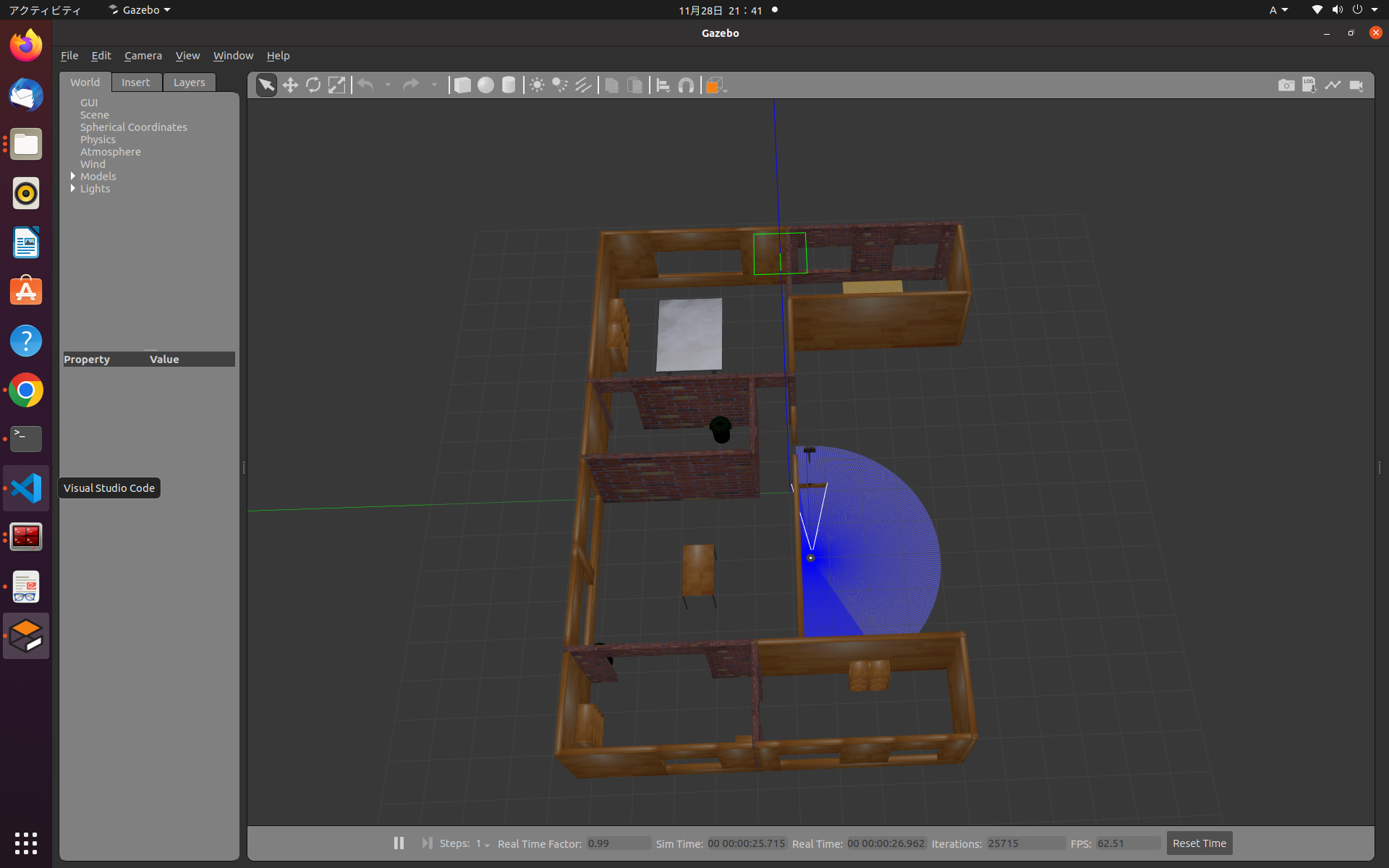The height and width of the screenshot is (868, 1389).
Task: Open the data logger icon
Action: pyautogui.click(x=1309, y=85)
